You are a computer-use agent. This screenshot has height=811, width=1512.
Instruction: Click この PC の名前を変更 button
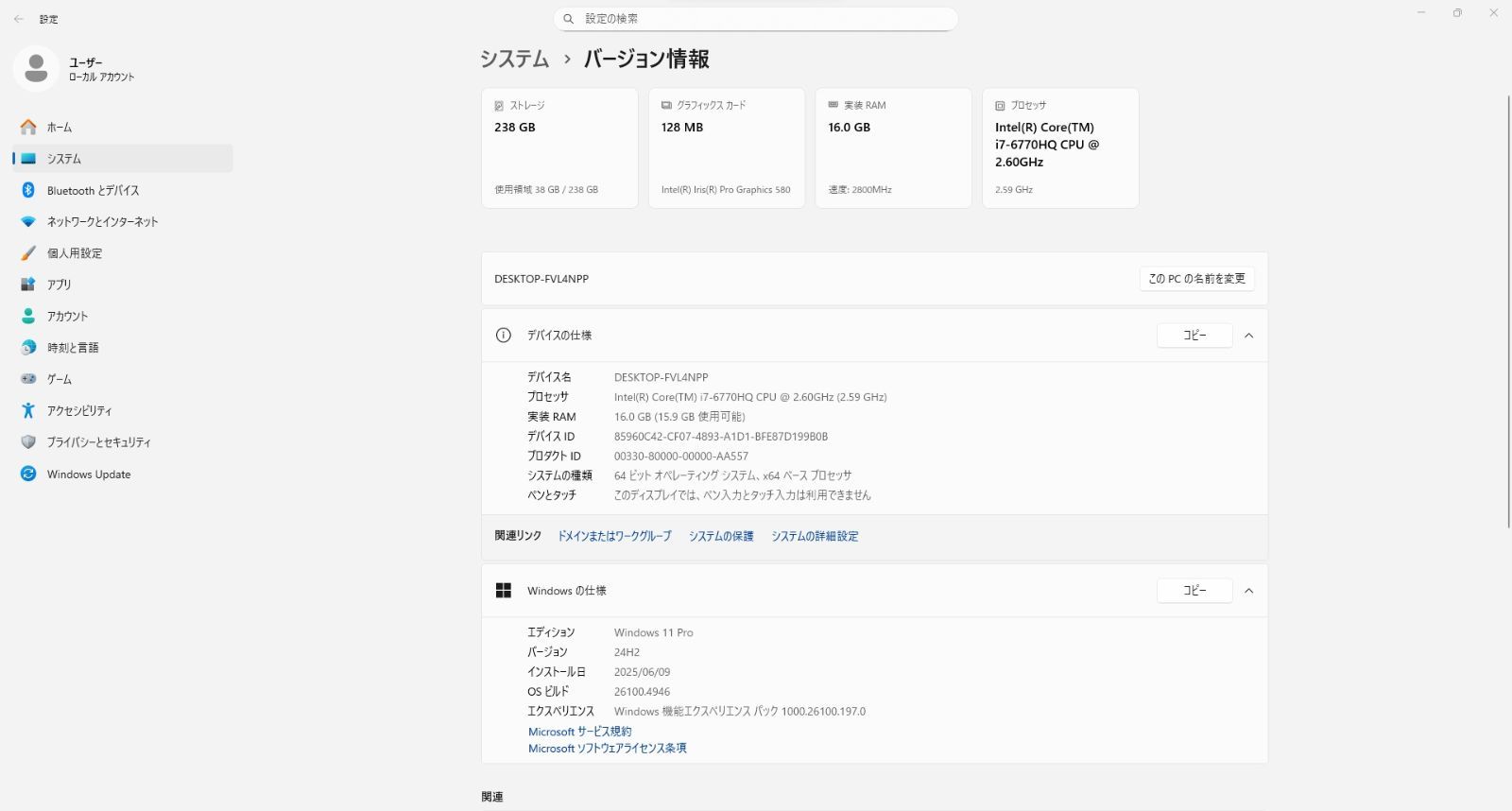[1196, 279]
